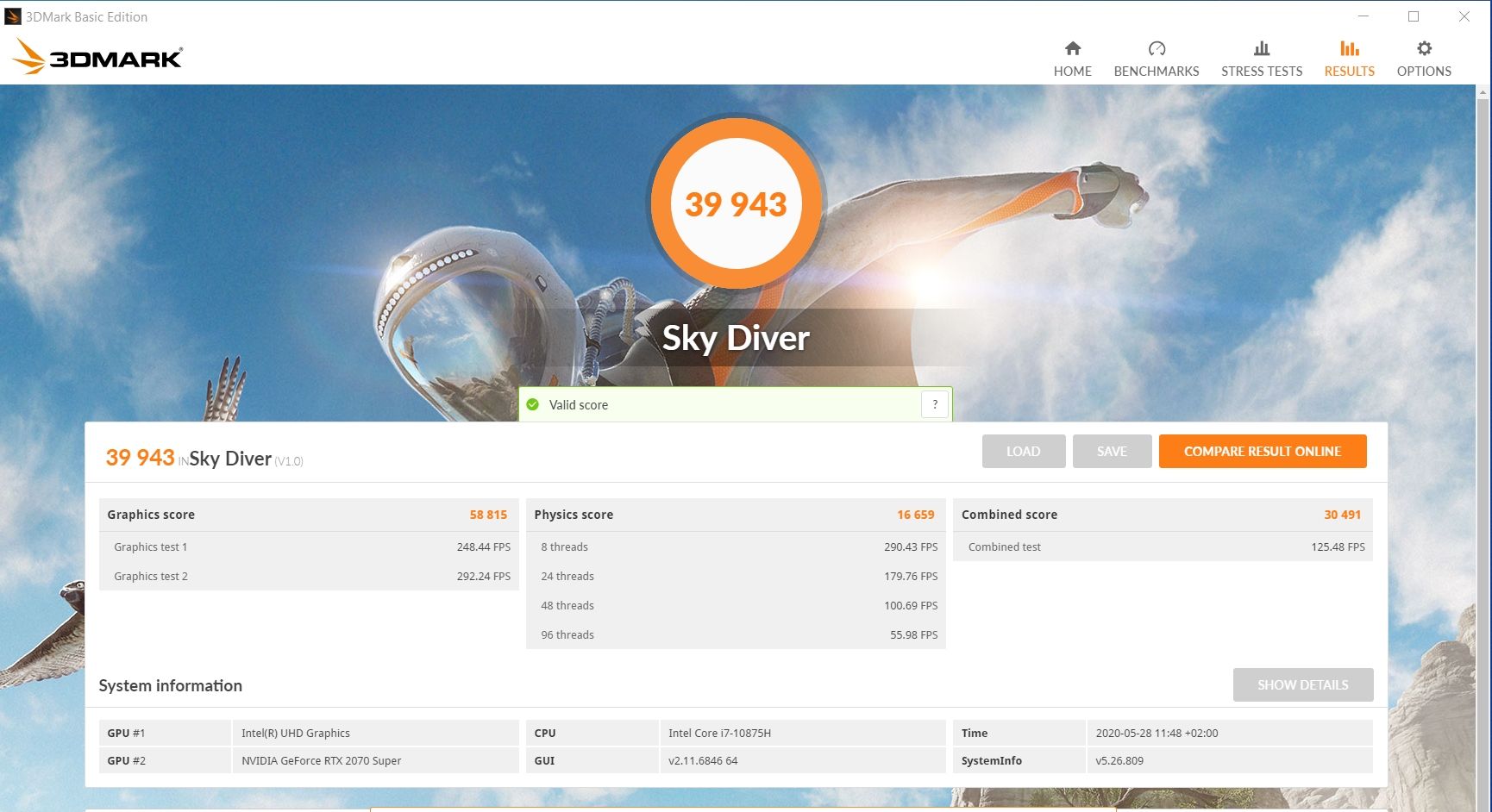Click the NVIDIA GeForce RTX 2070 Super value
The width and height of the screenshot is (1492, 812).
322,761
